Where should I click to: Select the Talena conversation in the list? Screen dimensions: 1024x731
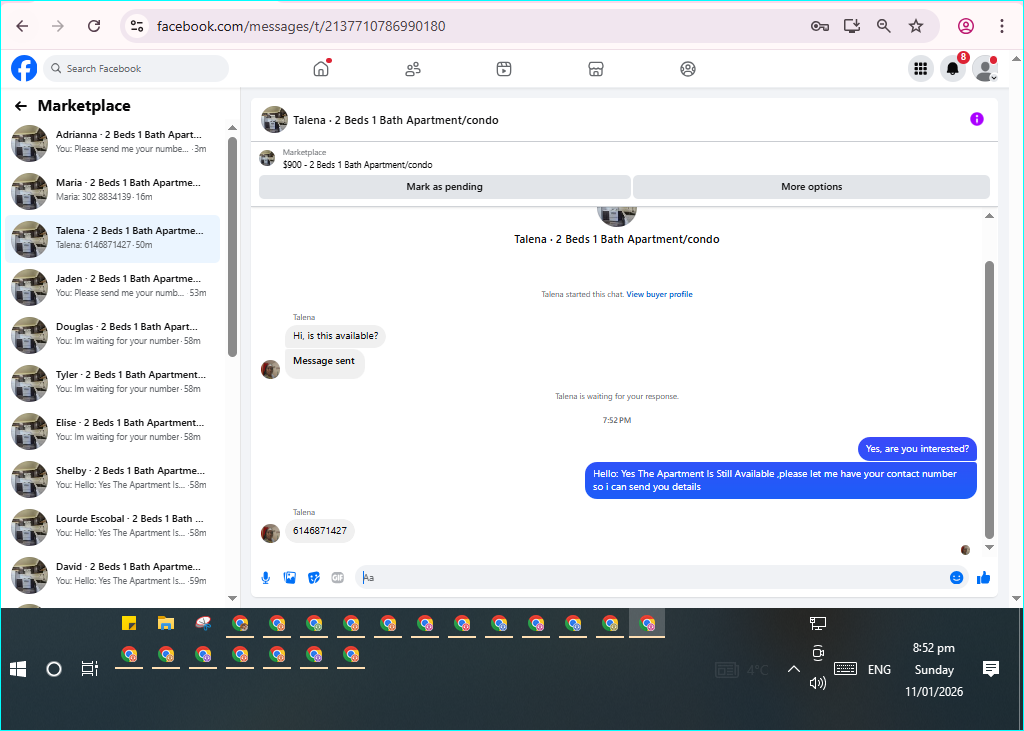pos(112,238)
